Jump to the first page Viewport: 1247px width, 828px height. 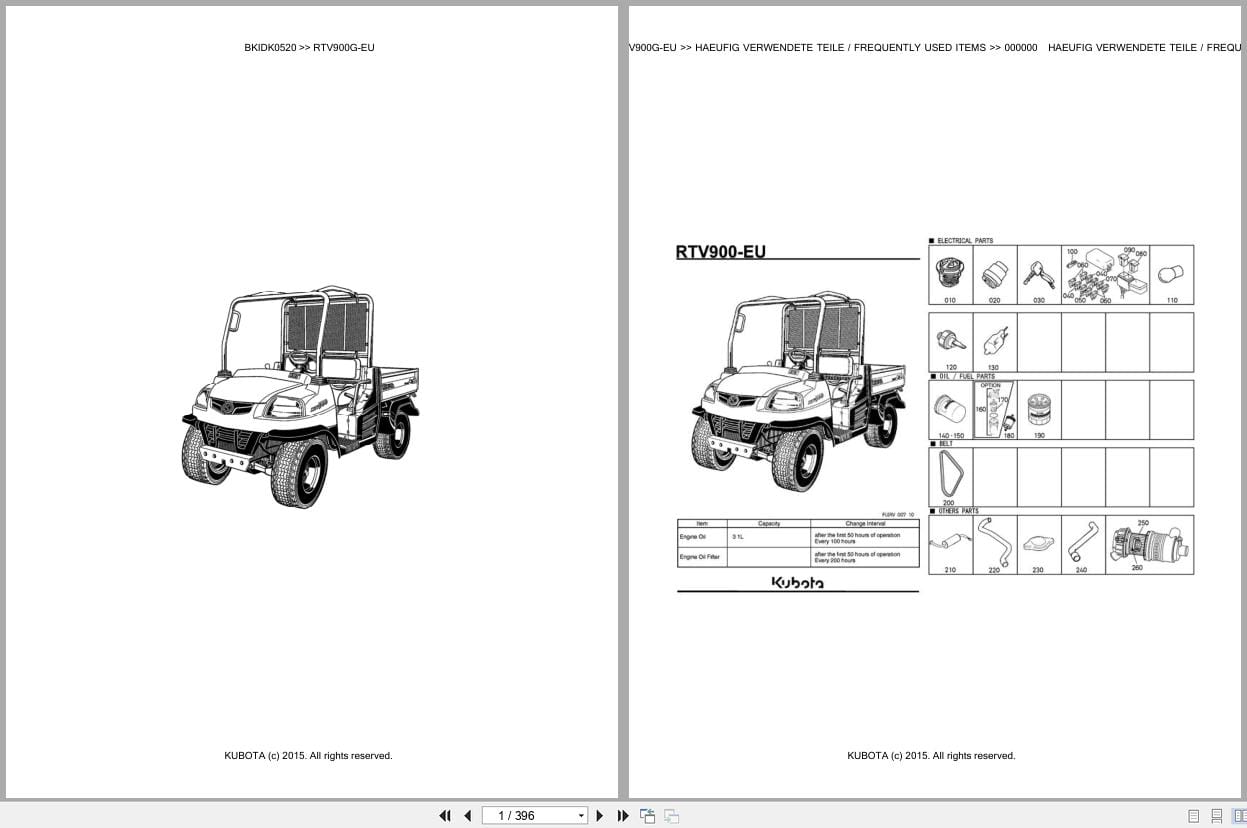[446, 816]
